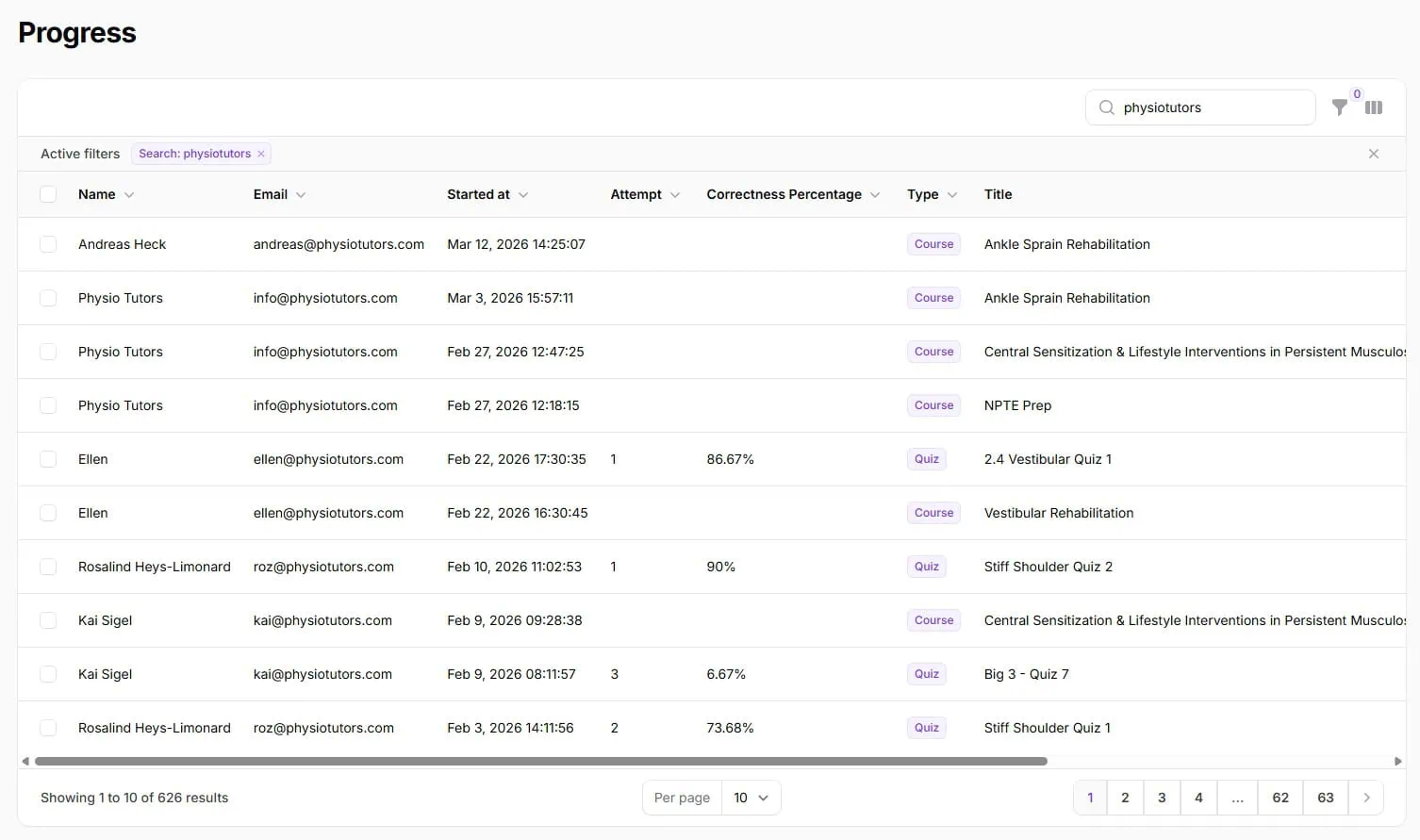This screenshot has width=1420, height=840.
Task: Remove the 'Search: physiotutors' filter chip
Action: coord(261,154)
